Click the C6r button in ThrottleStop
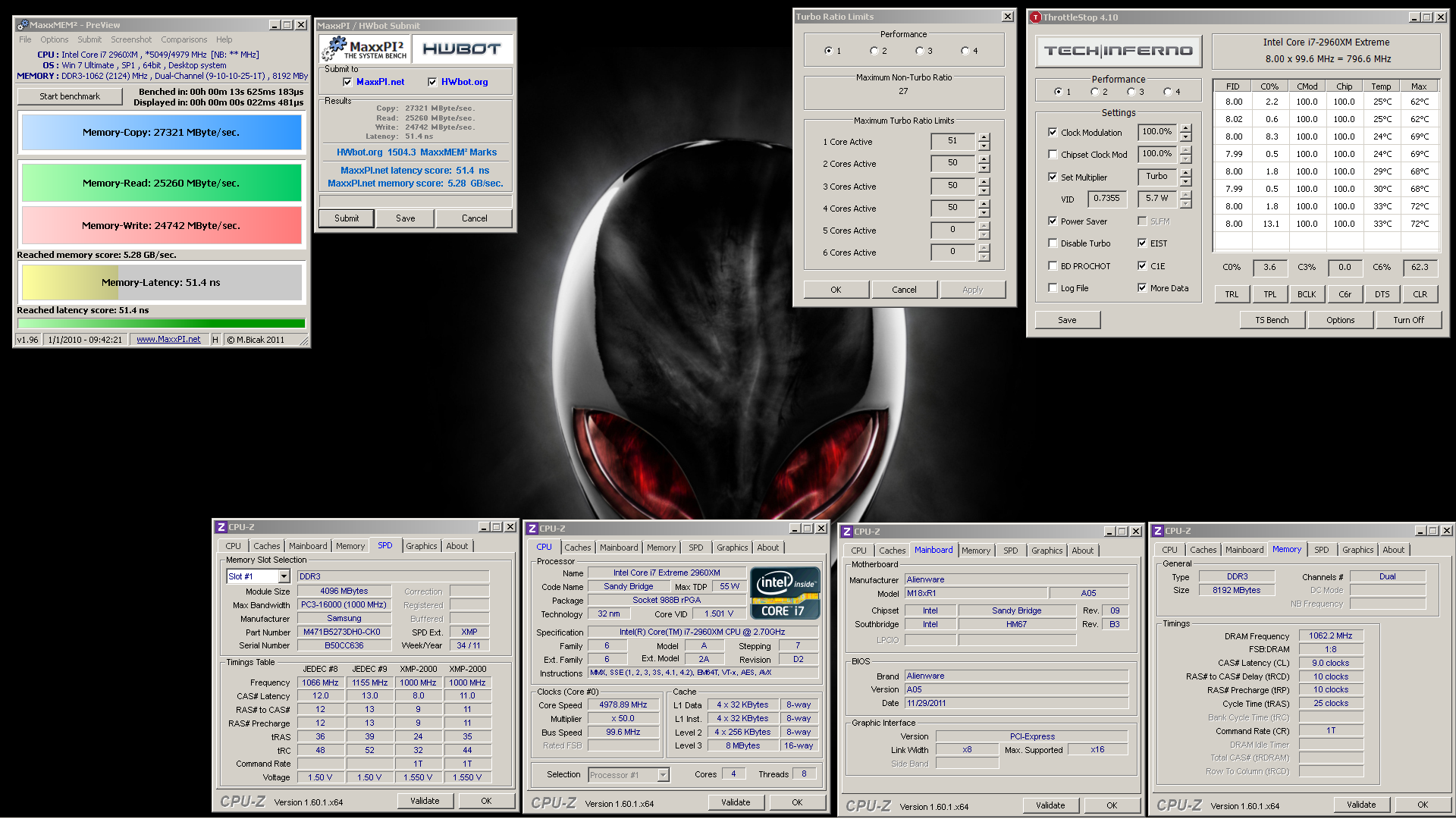The image size is (1456, 819). coord(1345,294)
